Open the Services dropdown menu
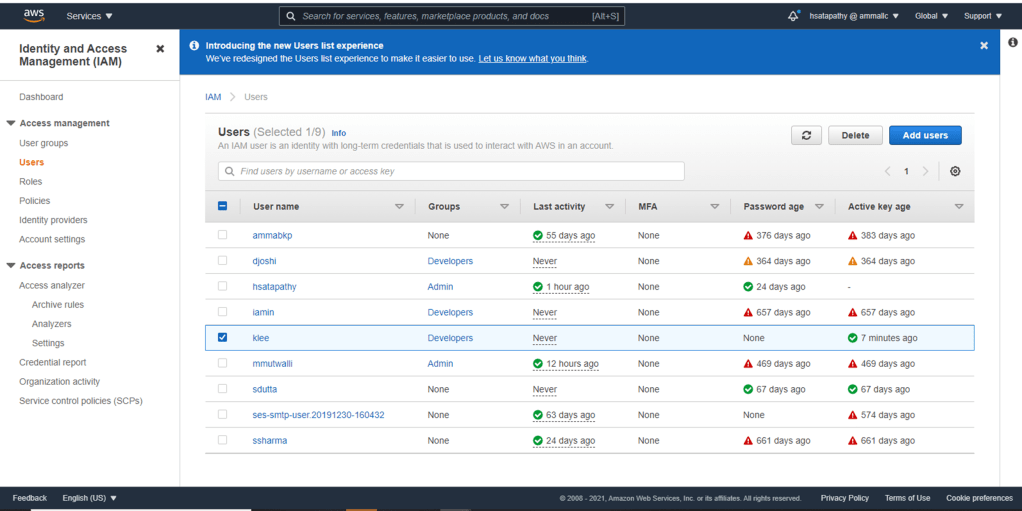Viewport: 1022px width, 511px height. (x=89, y=16)
